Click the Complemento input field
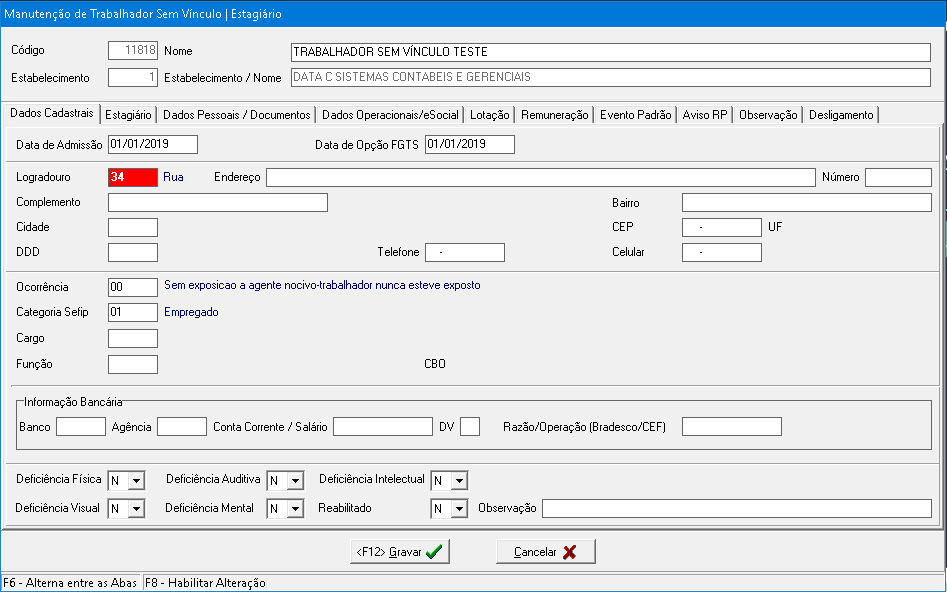 point(217,202)
